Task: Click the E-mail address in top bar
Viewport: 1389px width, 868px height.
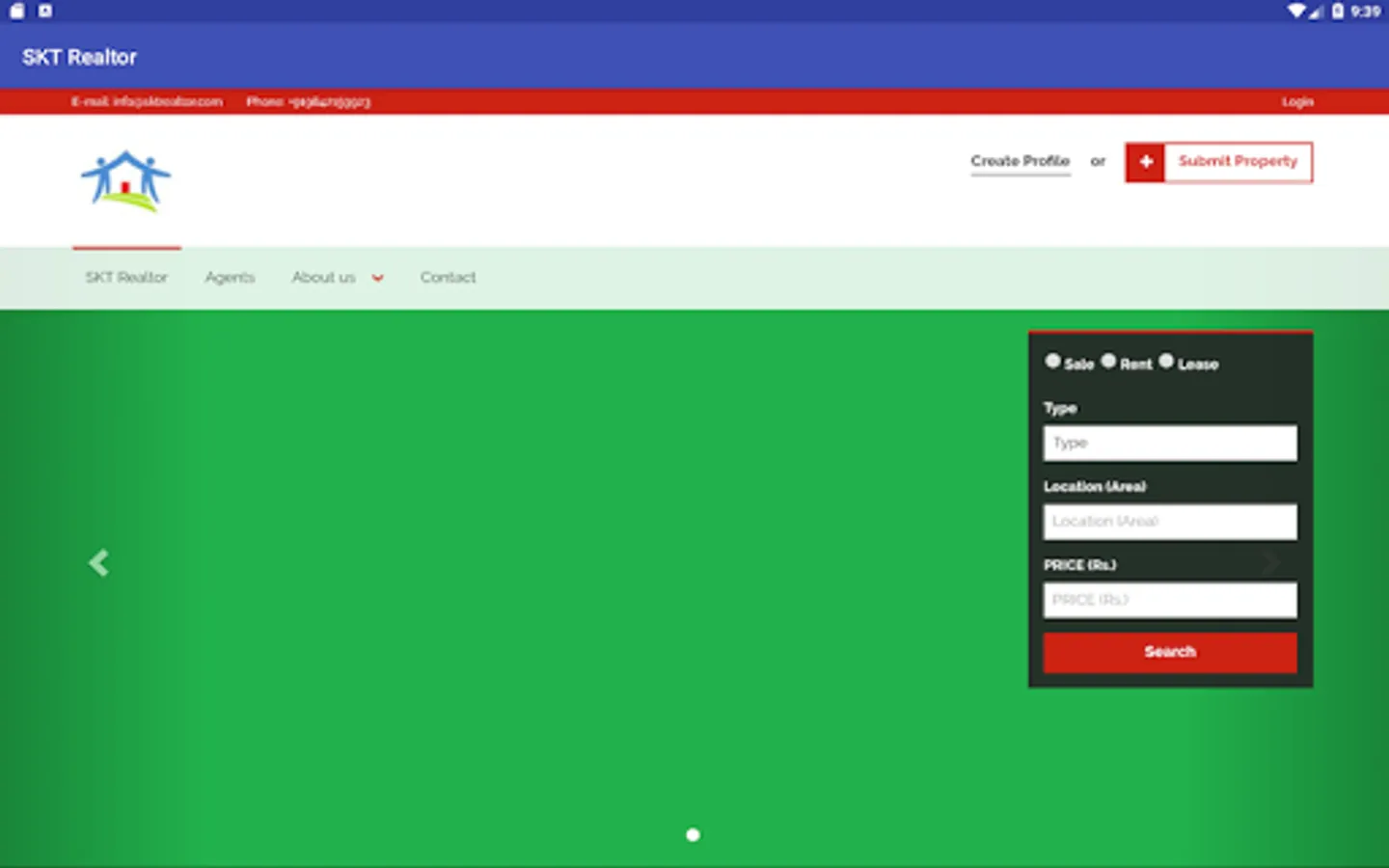Action: [147, 101]
